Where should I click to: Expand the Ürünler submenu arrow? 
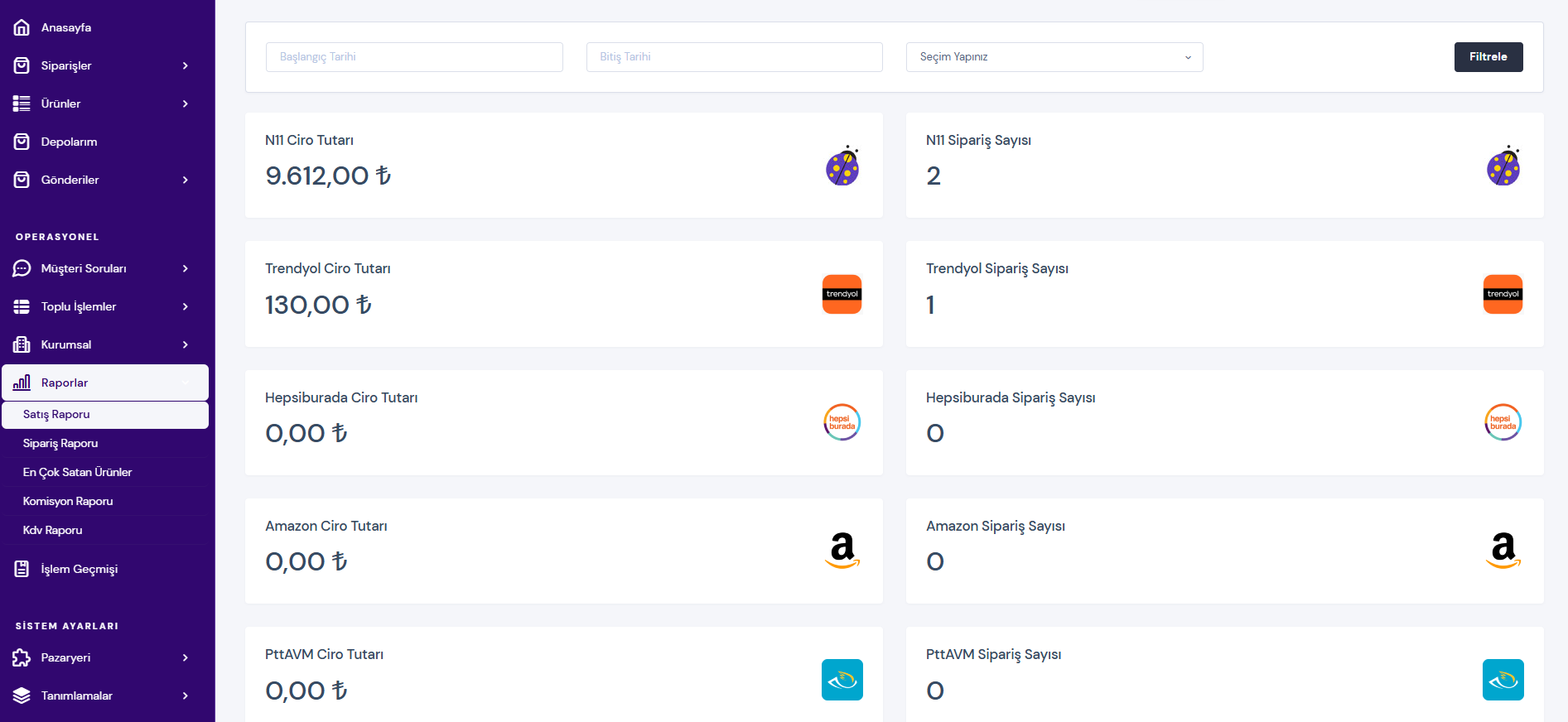tap(186, 103)
